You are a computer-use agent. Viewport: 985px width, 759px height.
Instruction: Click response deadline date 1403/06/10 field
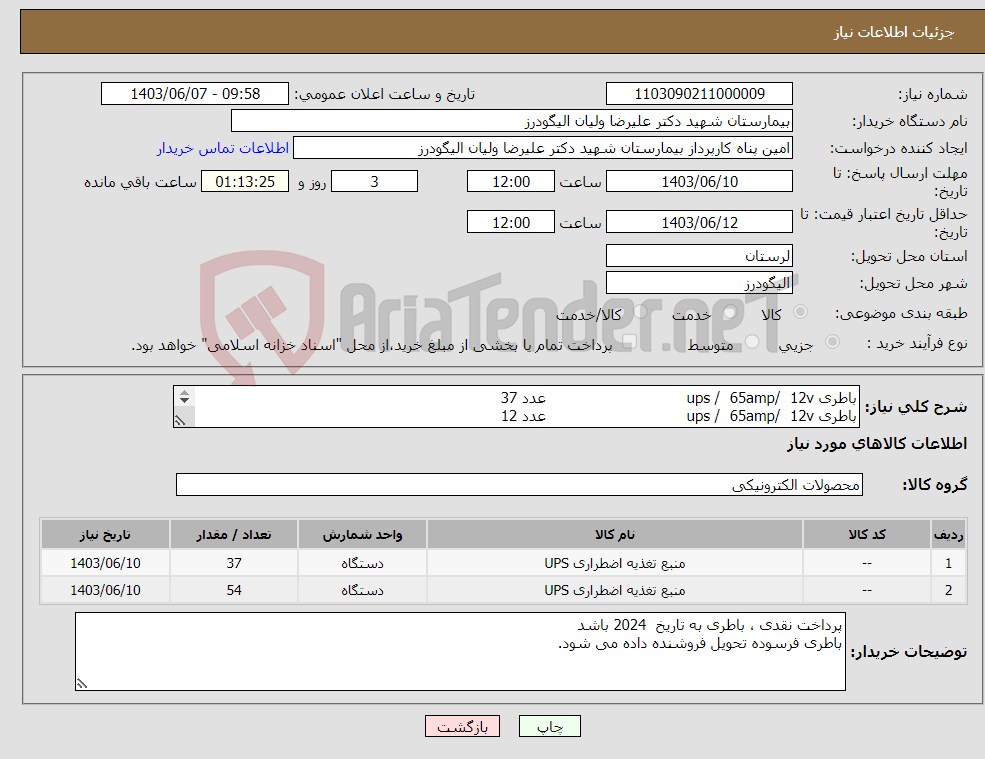click(699, 182)
